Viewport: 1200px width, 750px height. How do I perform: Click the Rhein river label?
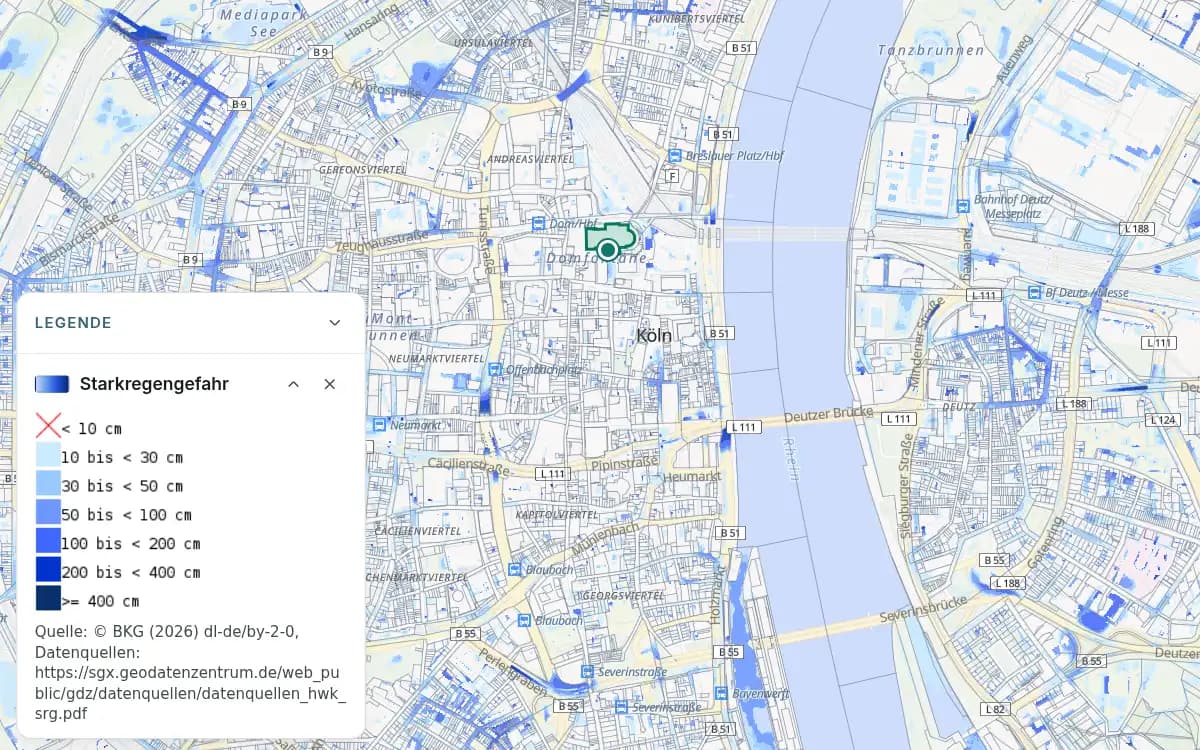click(x=791, y=458)
